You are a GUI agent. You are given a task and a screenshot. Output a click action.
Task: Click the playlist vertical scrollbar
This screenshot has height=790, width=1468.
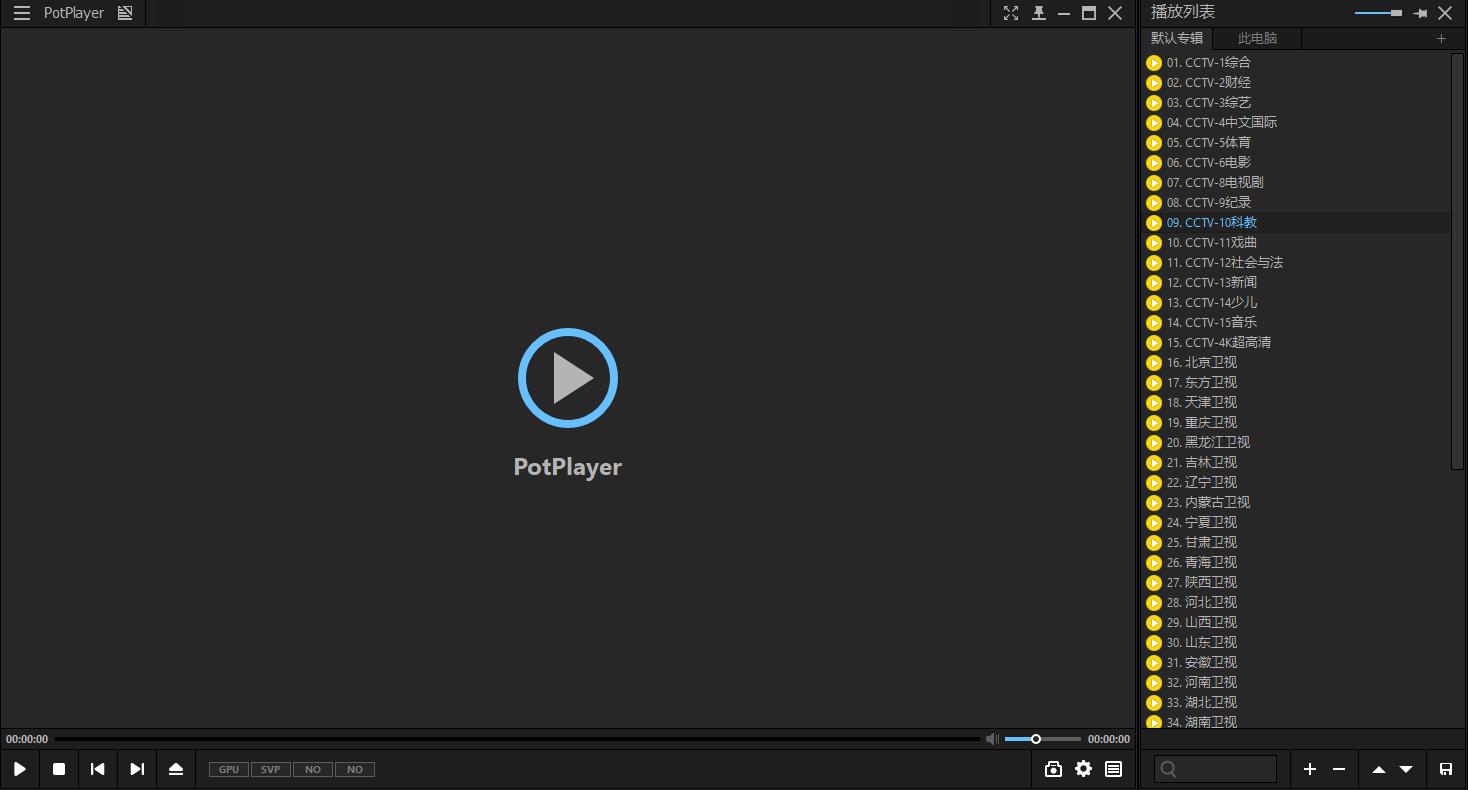tap(1457, 260)
